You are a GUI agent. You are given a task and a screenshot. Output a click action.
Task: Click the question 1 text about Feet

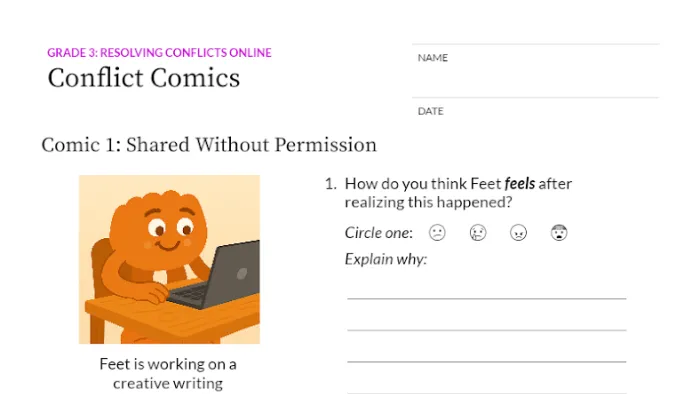tap(458, 193)
